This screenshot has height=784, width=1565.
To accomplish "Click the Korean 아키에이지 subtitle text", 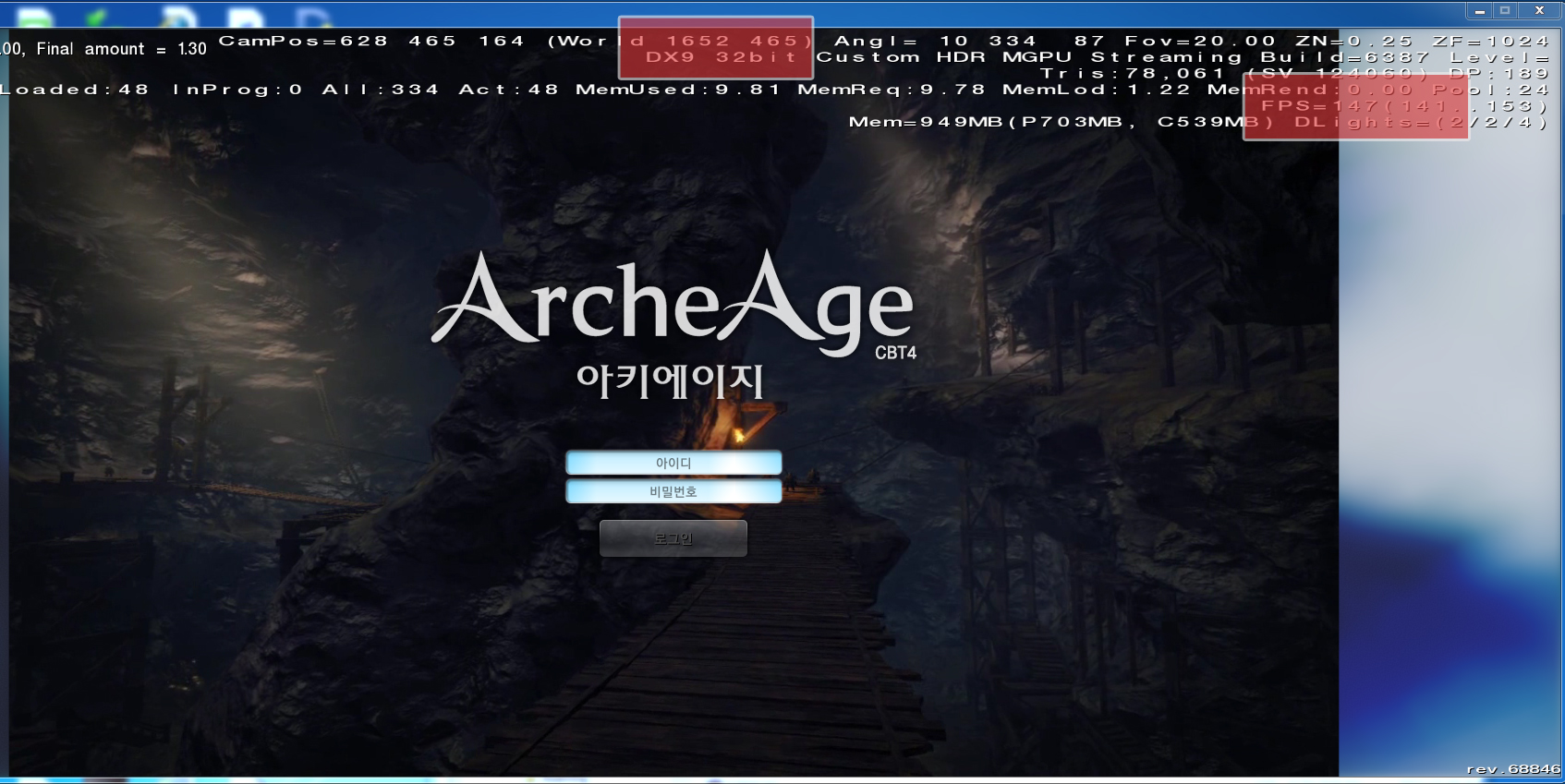I will [x=670, y=381].
